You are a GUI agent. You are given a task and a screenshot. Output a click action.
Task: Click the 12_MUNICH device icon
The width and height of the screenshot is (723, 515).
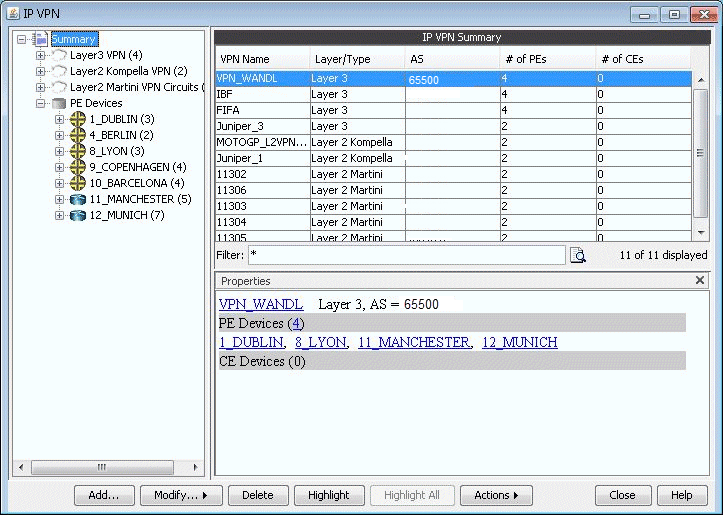pyautogui.click(x=78, y=215)
